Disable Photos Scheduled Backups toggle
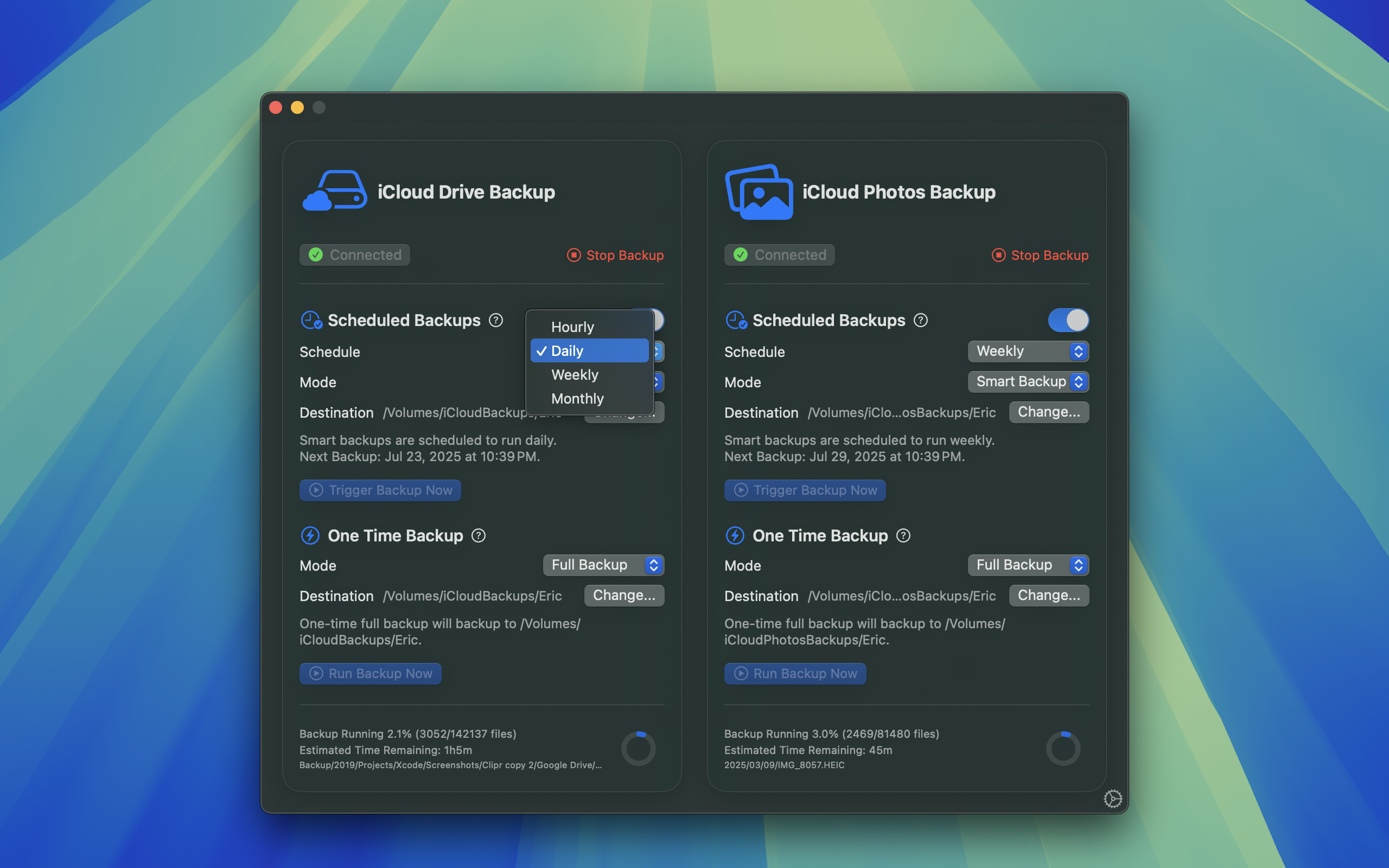Image resolution: width=1389 pixels, height=868 pixels. click(x=1068, y=320)
